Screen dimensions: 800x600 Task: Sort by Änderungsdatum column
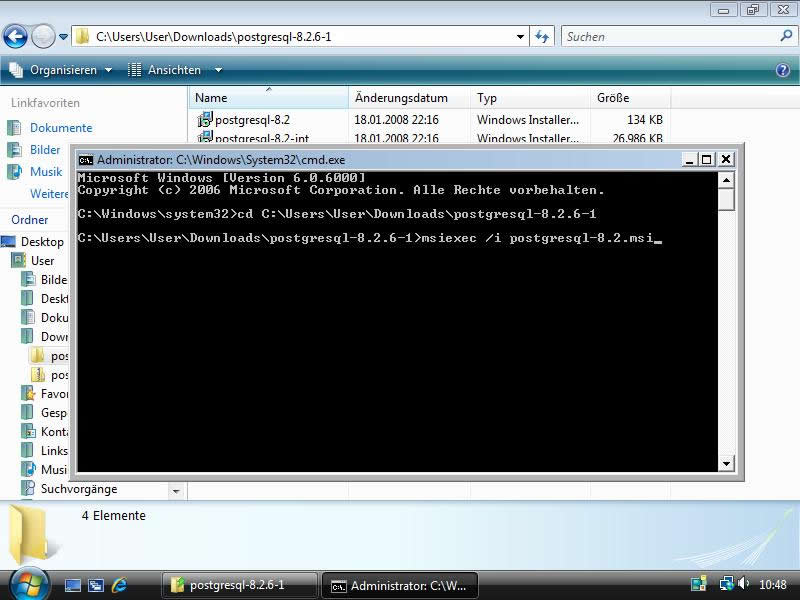point(409,97)
